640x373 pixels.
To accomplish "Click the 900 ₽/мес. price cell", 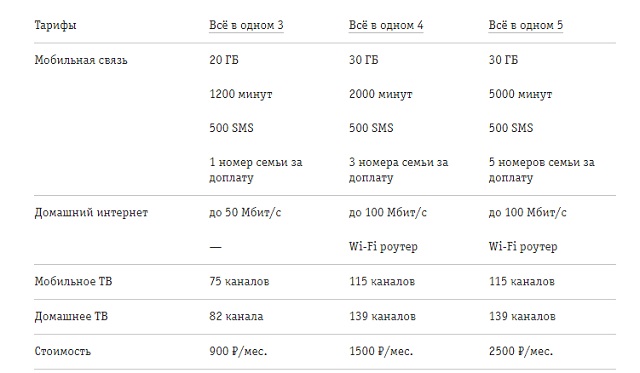I will [x=238, y=351].
